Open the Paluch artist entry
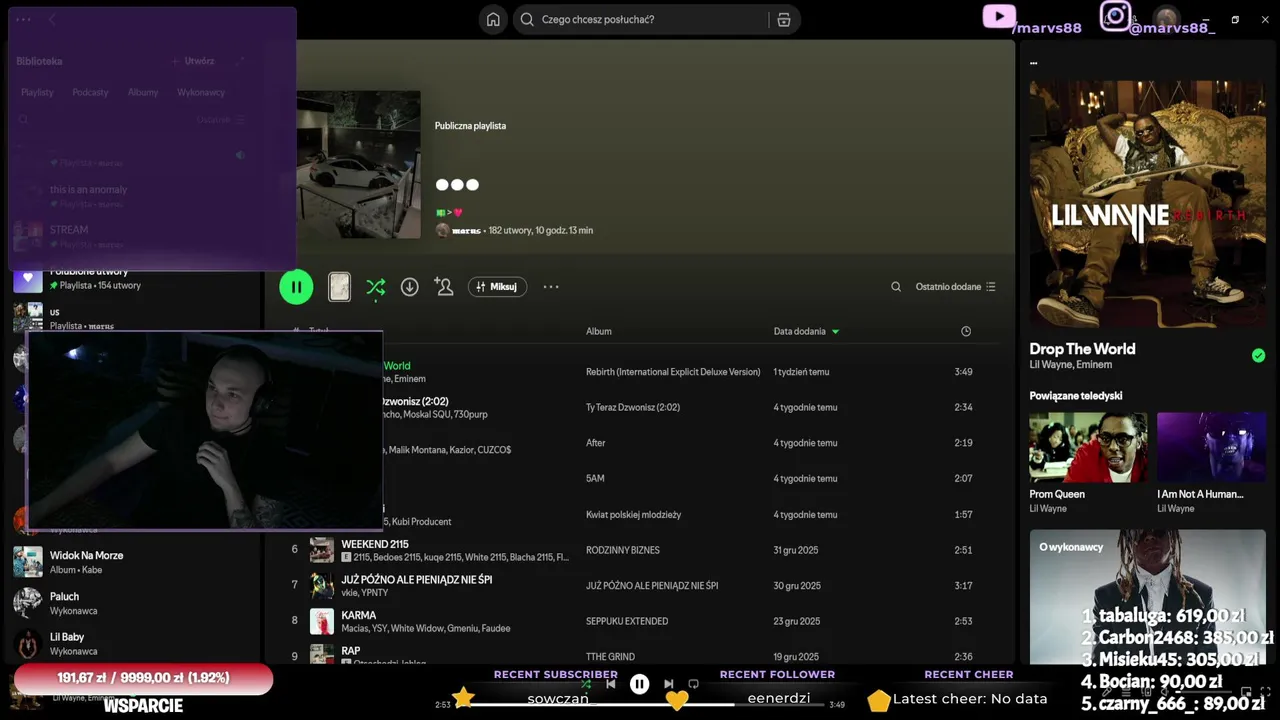The height and width of the screenshot is (720, 1280). click(x=130, y=603)
